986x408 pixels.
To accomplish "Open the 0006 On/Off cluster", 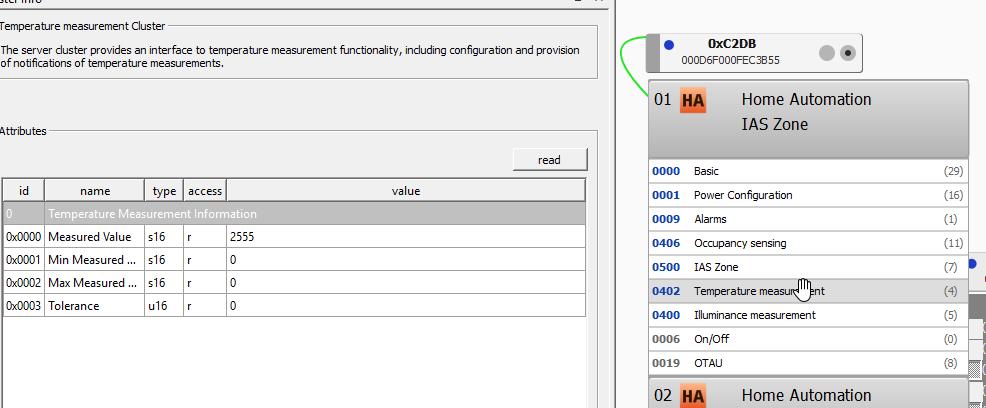I will (809, 339).
